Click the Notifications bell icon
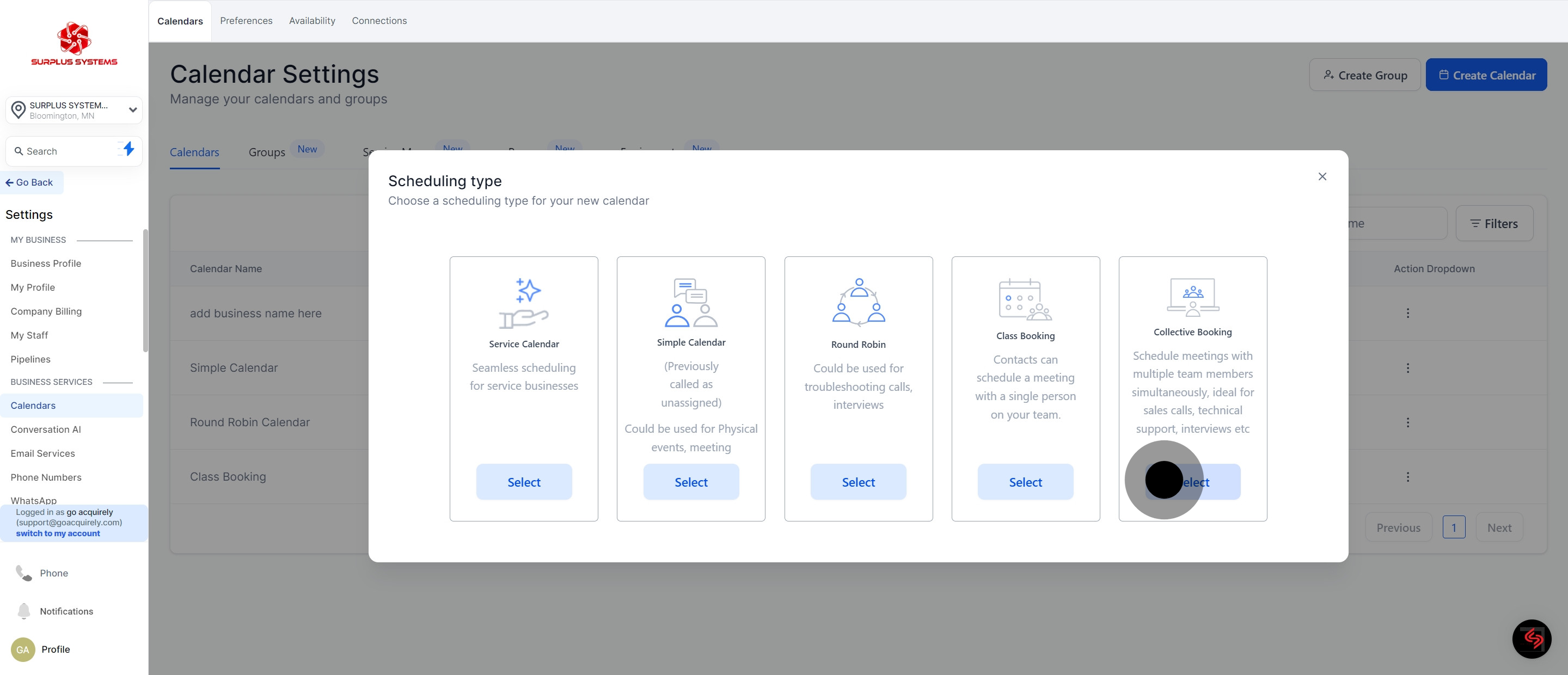This screenshot has height=675, width=1568. click(24, 610)
